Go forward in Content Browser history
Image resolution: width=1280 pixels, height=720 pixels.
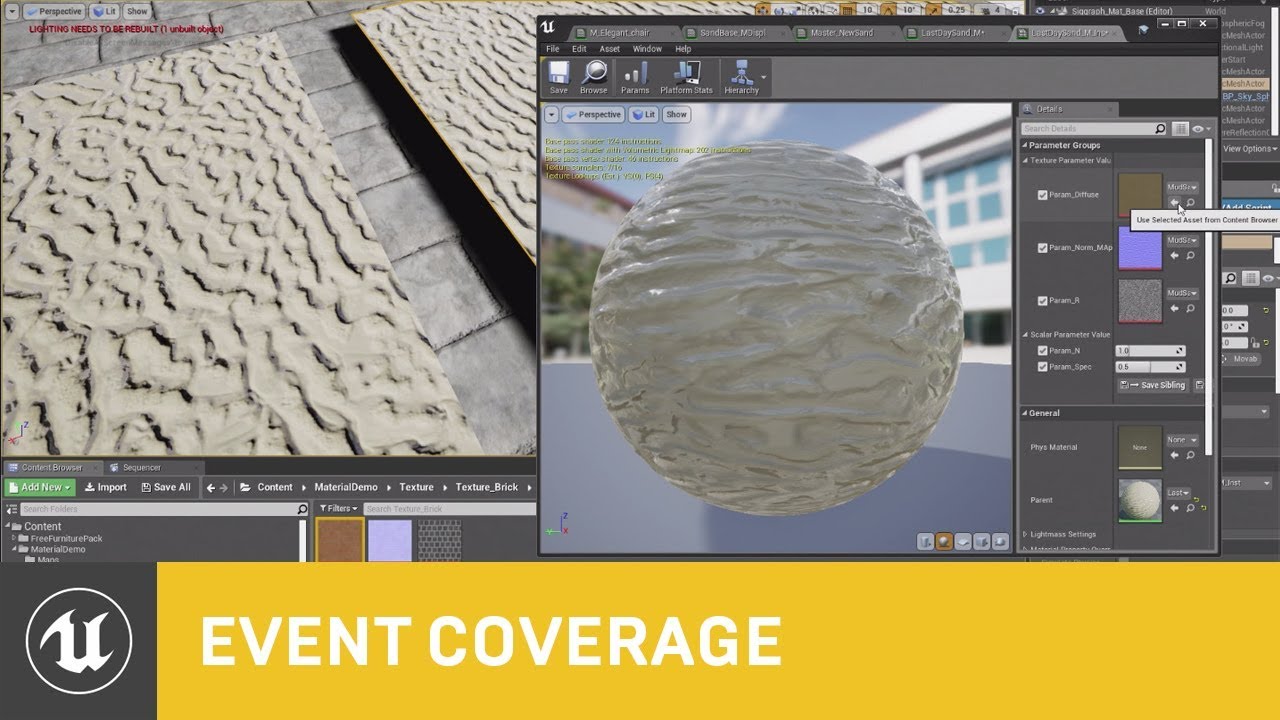coord(224,488)
